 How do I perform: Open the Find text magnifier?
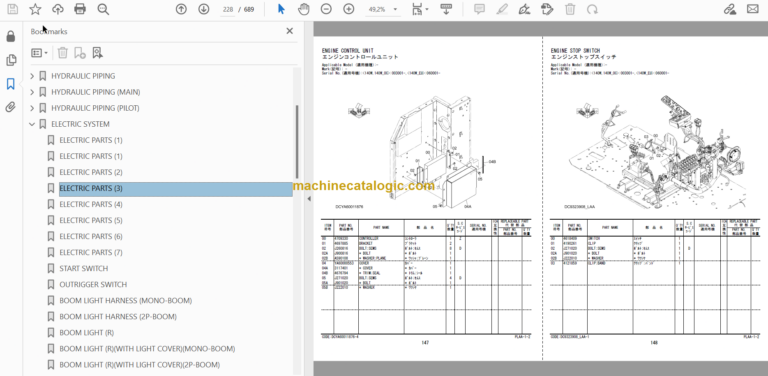pos(103,9)
